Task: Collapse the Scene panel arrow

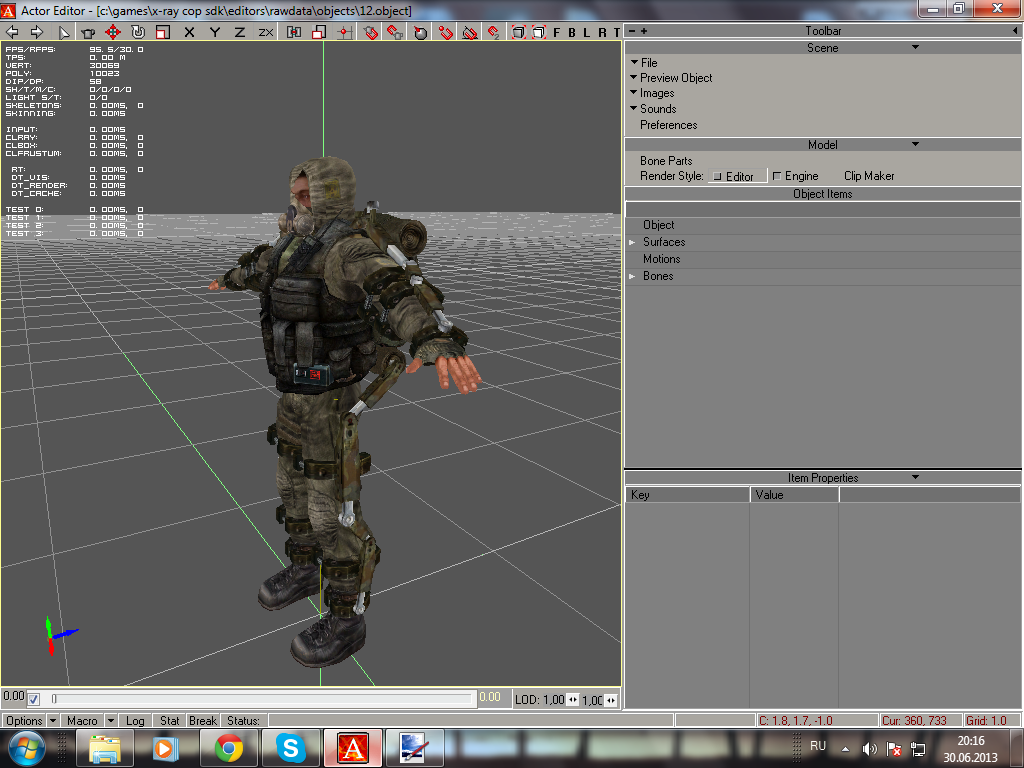Action: pyautogui.click(x=916, y=47)
